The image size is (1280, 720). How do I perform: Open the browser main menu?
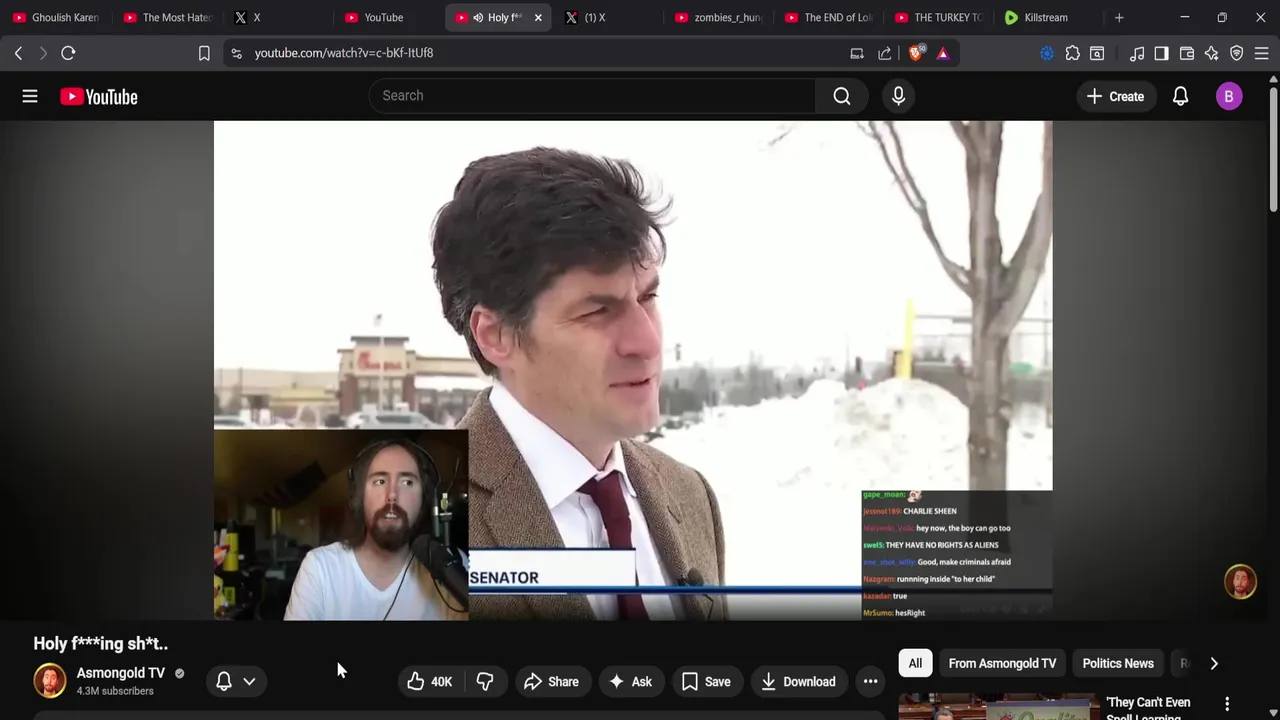(1262, 53)
